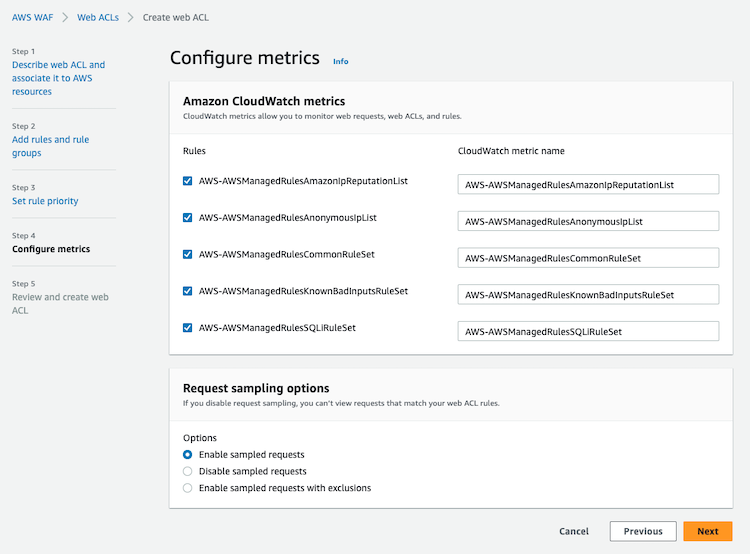Uncheck AWS-AWSManagedRulesAmazonIpReputationList rule checkbox
The height and width of the screenshot is (554, 750).
click(188, 181)
